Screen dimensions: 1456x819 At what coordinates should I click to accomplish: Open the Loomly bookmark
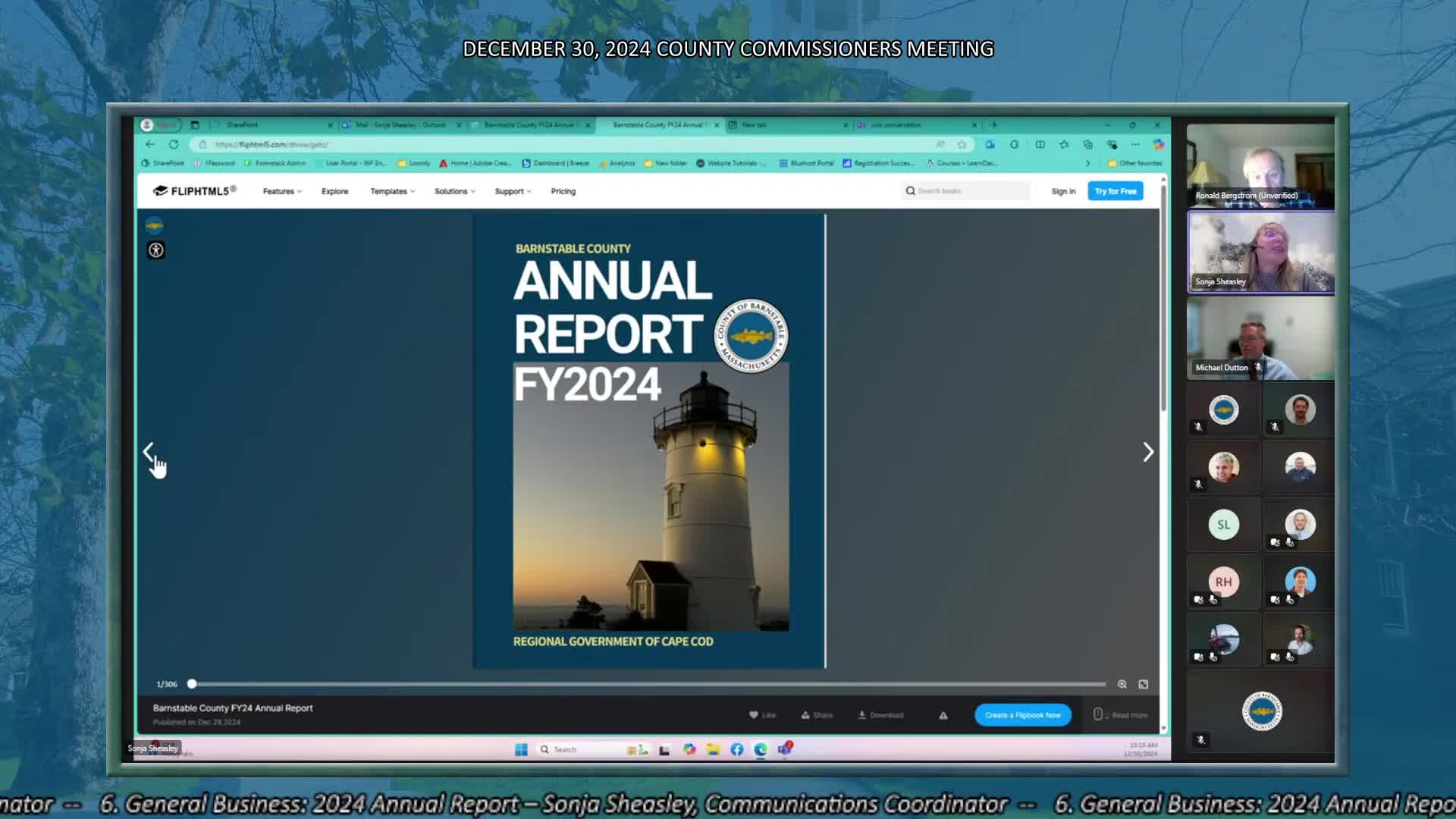click(x=414, y=163)
